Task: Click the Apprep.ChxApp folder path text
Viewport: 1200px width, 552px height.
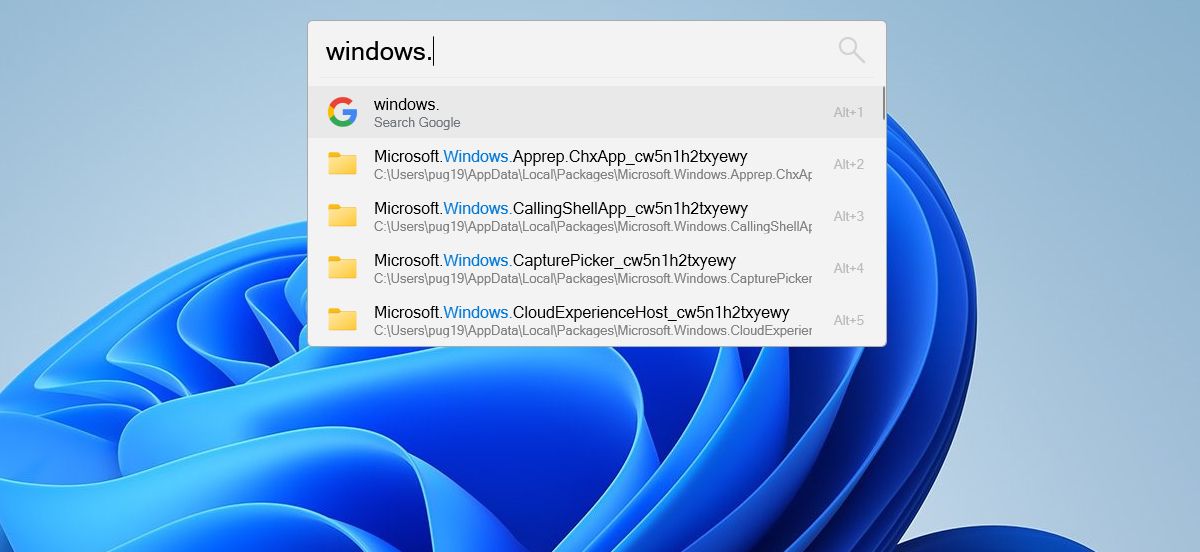Action: coord(593,175)
